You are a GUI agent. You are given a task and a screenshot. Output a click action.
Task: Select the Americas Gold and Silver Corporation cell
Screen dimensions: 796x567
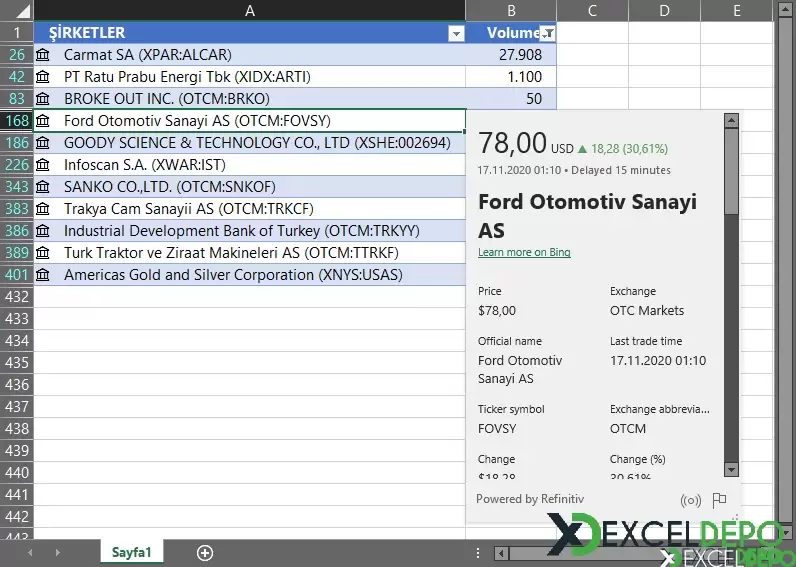tap(249, 275)
